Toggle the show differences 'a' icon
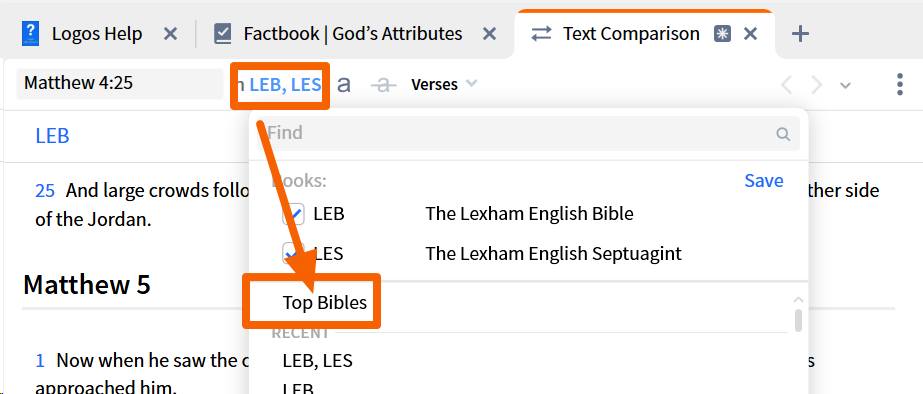The width and height of the screenshot is (923, 394). click(344, 84)
